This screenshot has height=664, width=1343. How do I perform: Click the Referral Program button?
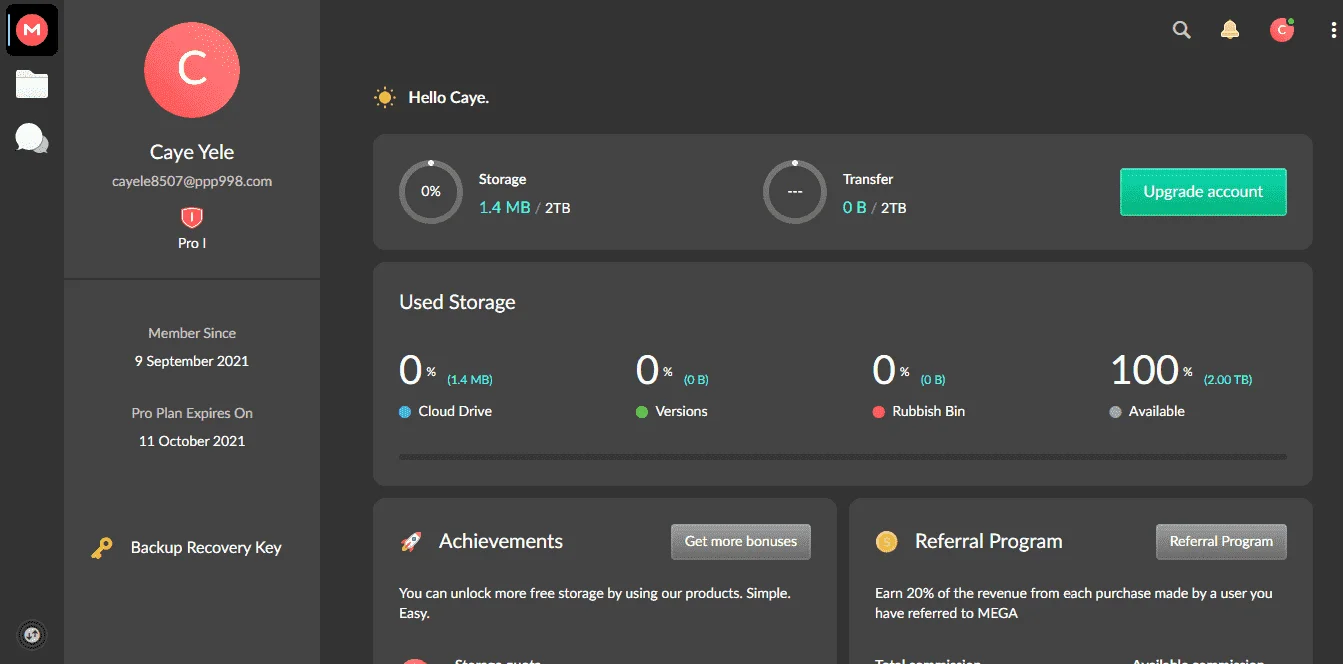(x=1221, y=542)
